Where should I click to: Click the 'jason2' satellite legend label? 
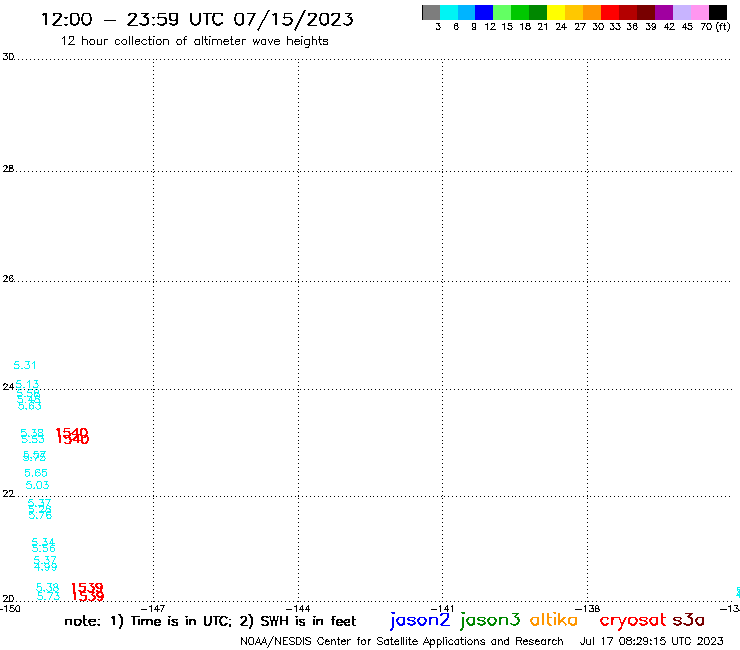[x=420, y=620]
